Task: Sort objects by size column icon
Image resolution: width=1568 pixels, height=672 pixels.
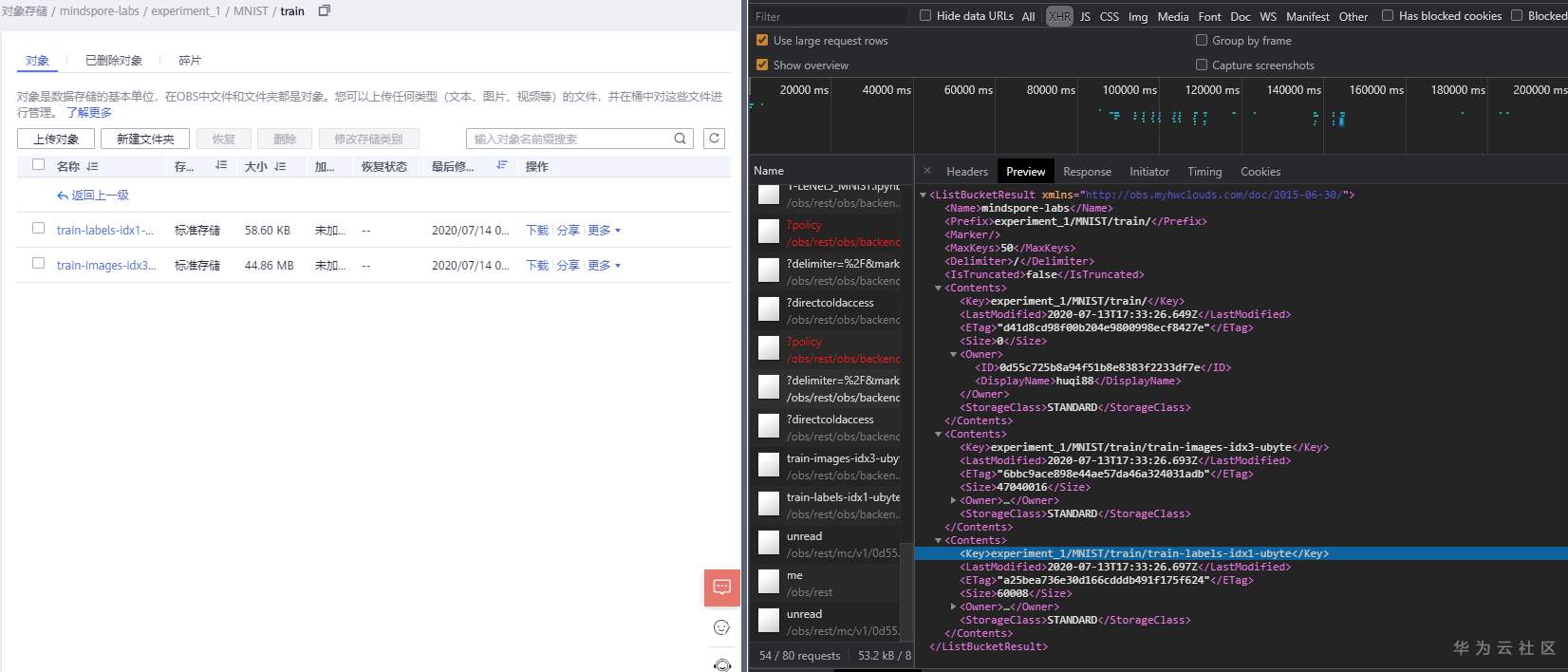Action: coord(280,166)
